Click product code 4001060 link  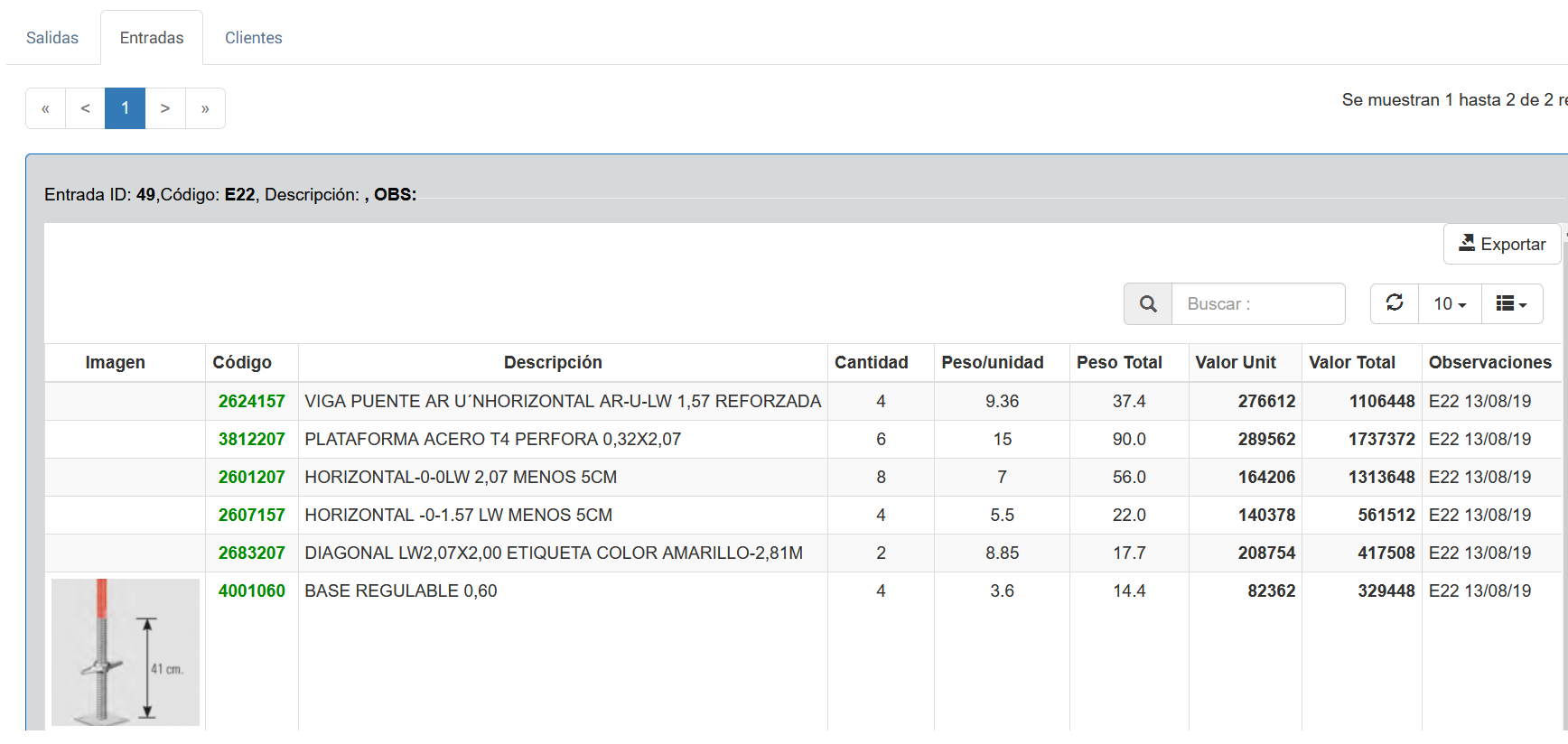pos(251,591)
